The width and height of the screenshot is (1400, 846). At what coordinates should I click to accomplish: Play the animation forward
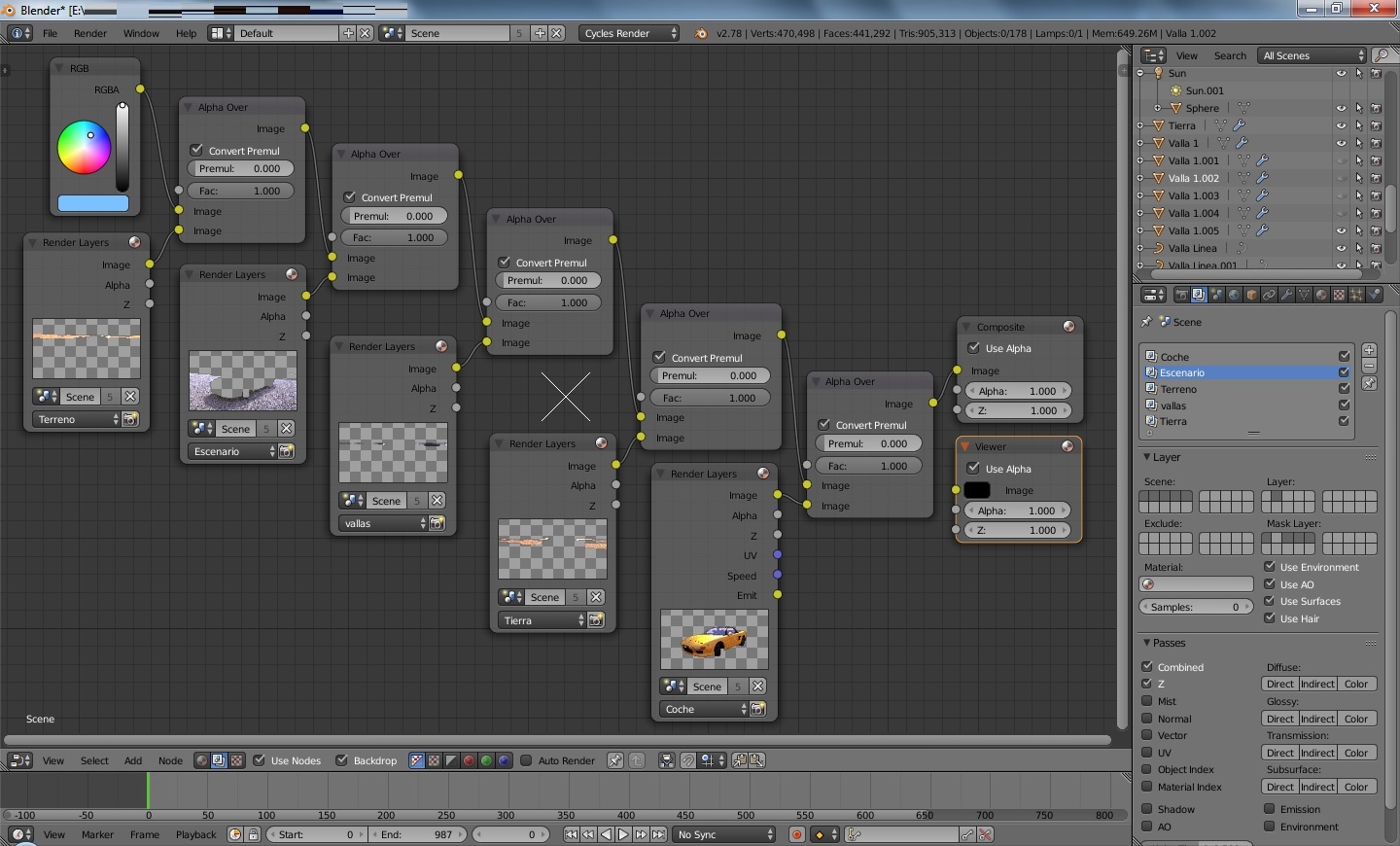point(623,834)
